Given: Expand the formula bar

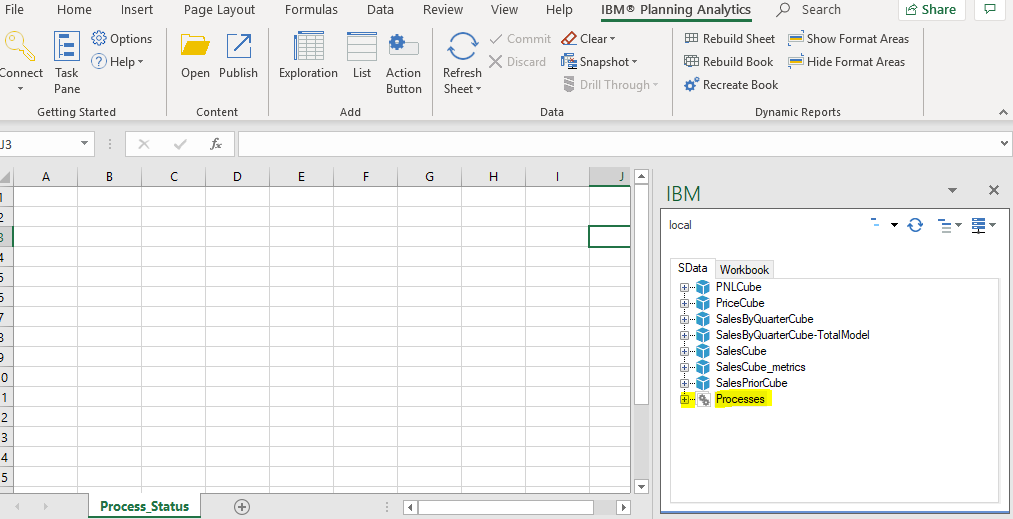Looking at the screenshot, I should coord(1005,143).
